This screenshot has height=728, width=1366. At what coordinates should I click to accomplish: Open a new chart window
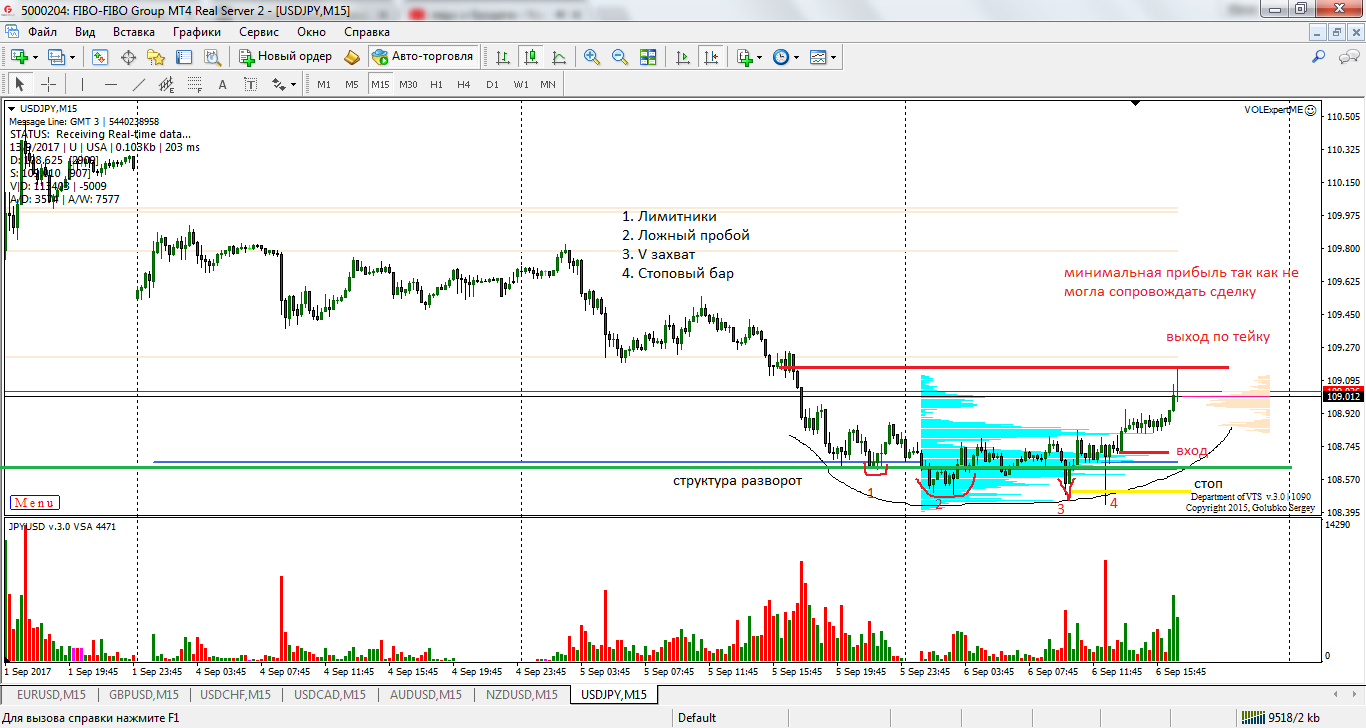point(18,57)
